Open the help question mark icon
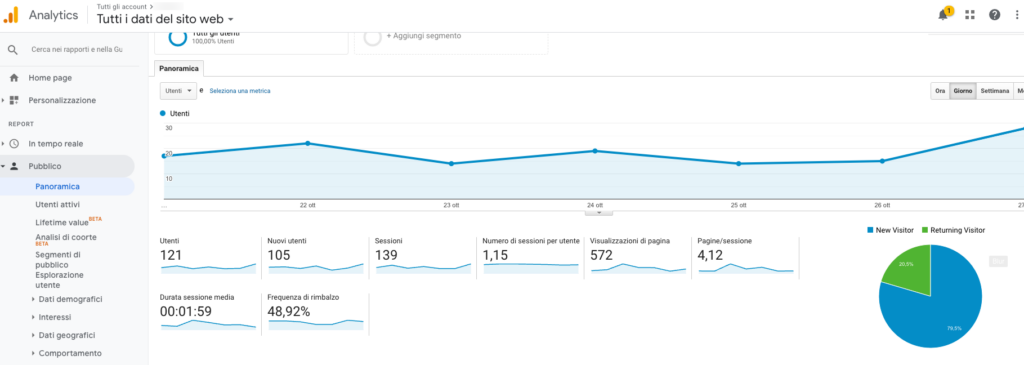The width and height of the screenshot is (1024, 365). (x=994, y=15)
